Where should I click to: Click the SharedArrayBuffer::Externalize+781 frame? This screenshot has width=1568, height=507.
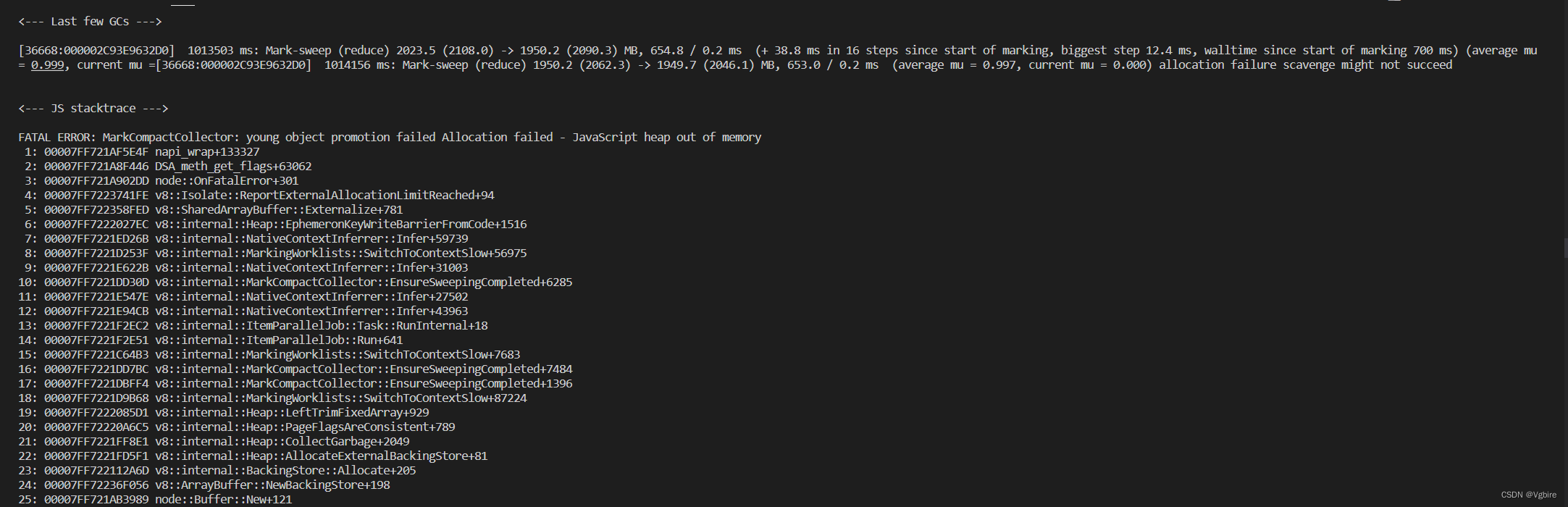(278, 210)
